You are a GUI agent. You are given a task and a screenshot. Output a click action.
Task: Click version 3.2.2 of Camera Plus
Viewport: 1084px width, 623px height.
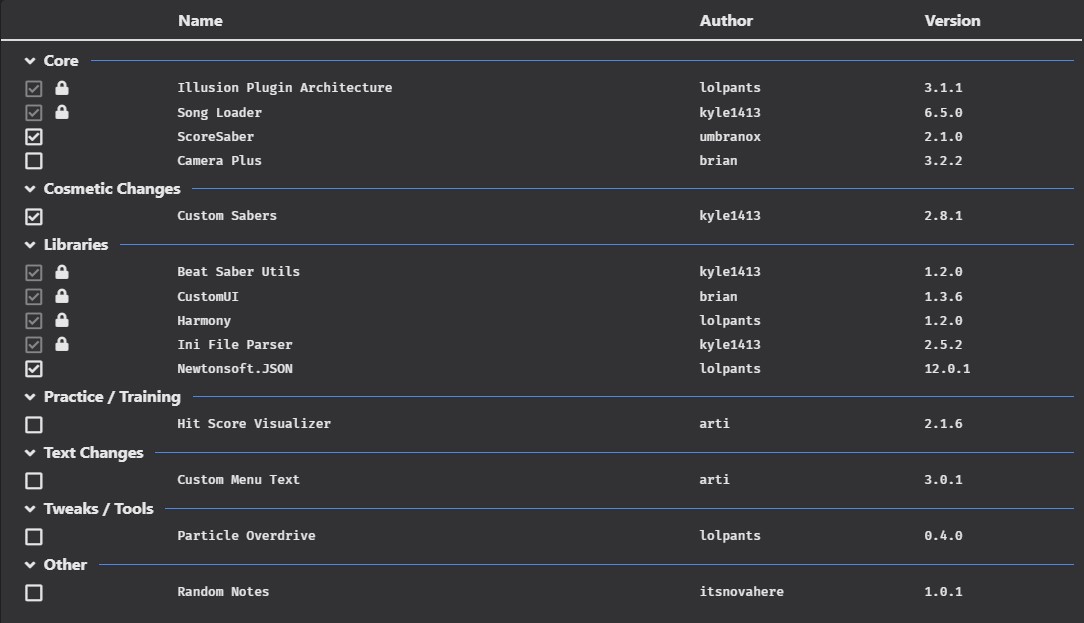[943, 160]
